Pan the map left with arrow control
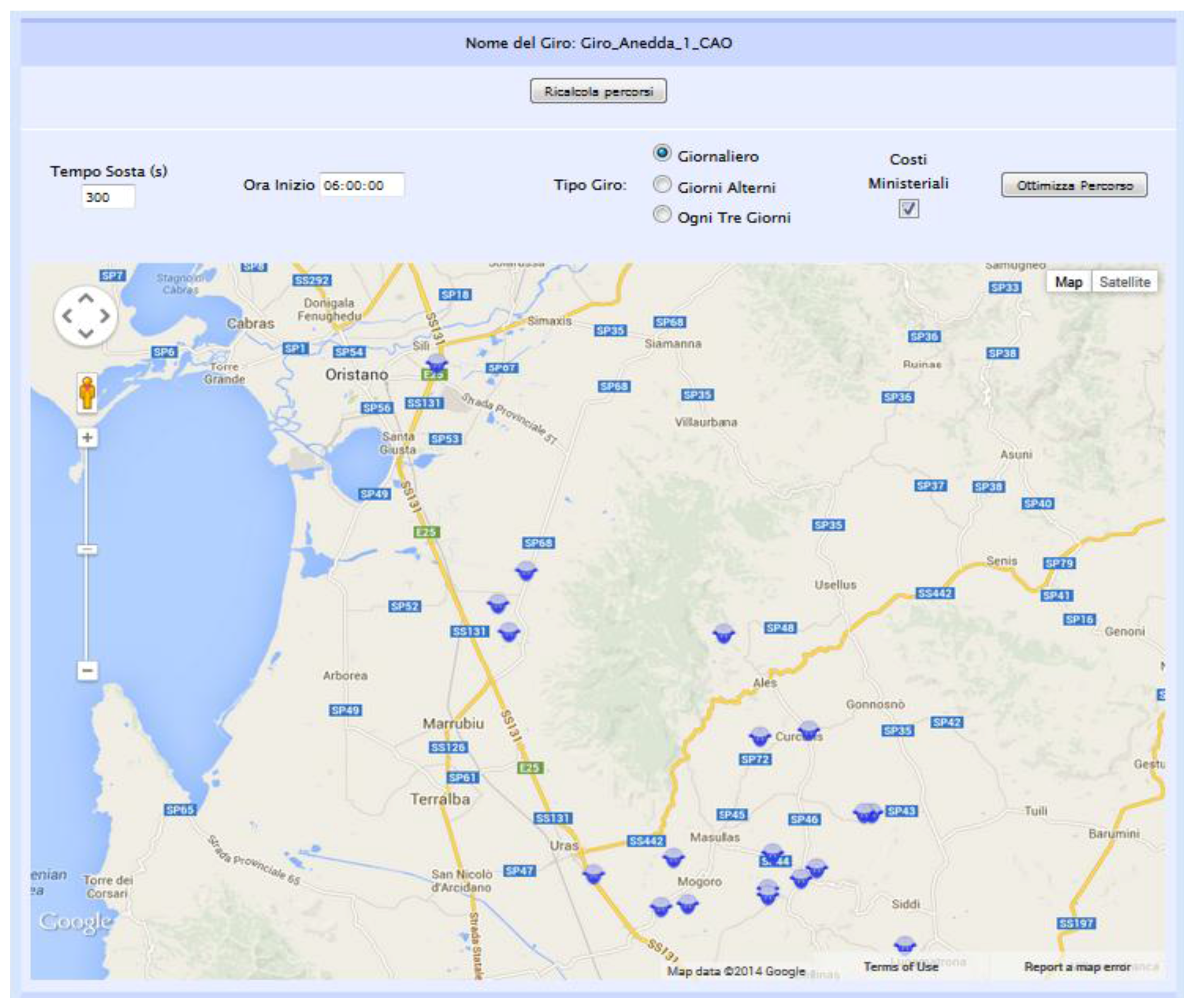The height and width of the screenshot is (1008, 1193). click(x=67, y=316)
